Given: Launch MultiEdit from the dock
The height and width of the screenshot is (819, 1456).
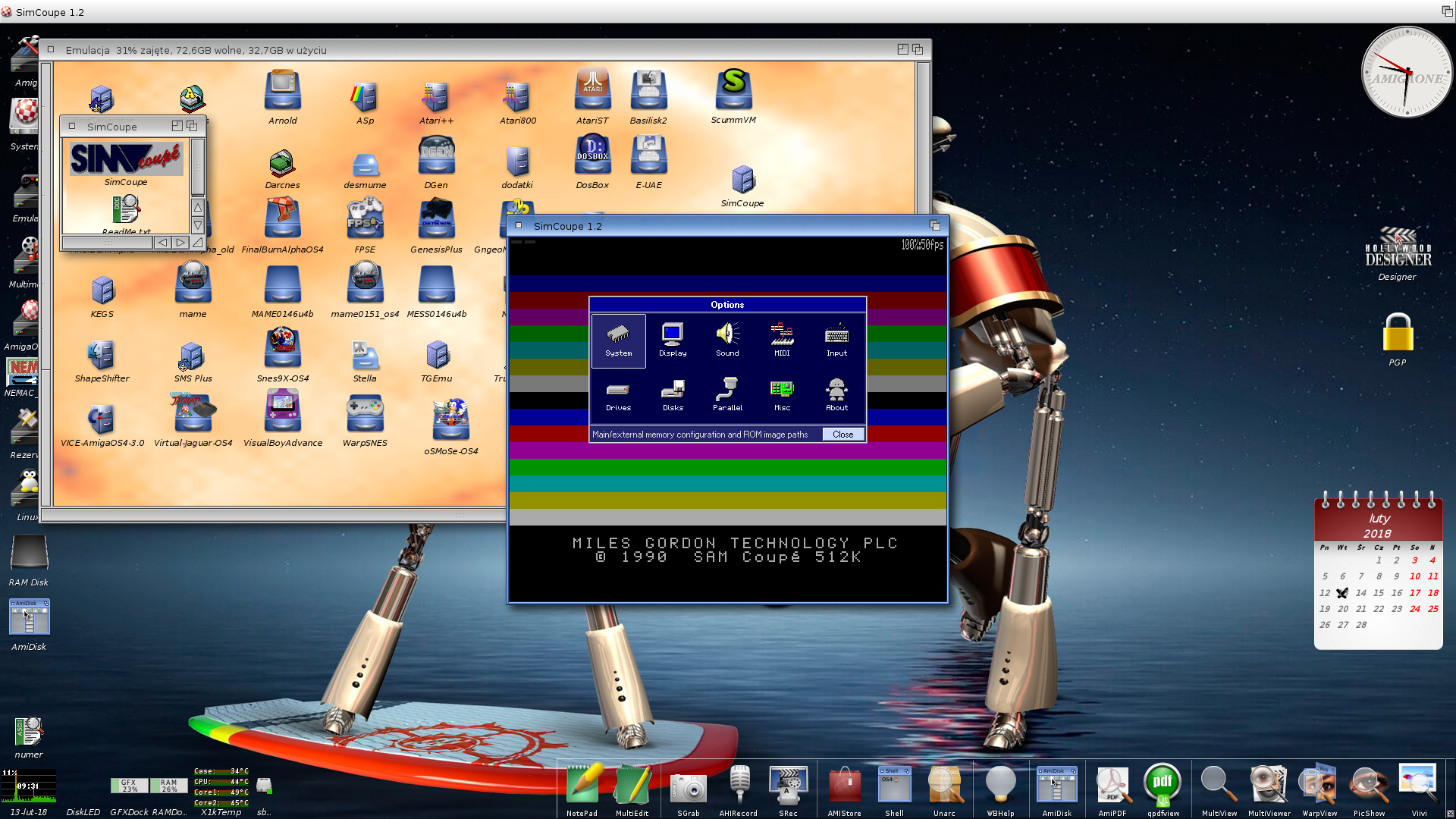Looking at the screenshot, I should click(632, 791).
